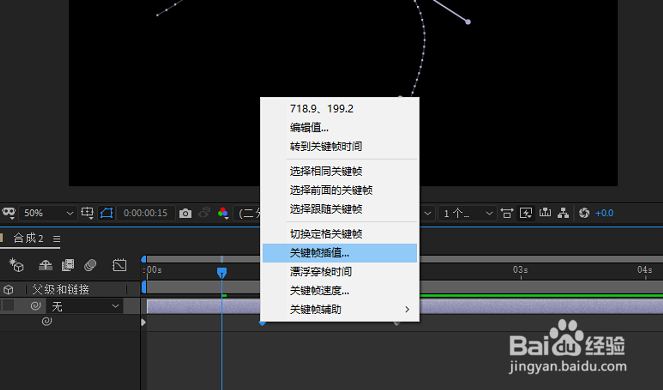This screenshot has height=390, width=663.
Task: Open the parent 无 dropdown
Action: coord(85,306)
